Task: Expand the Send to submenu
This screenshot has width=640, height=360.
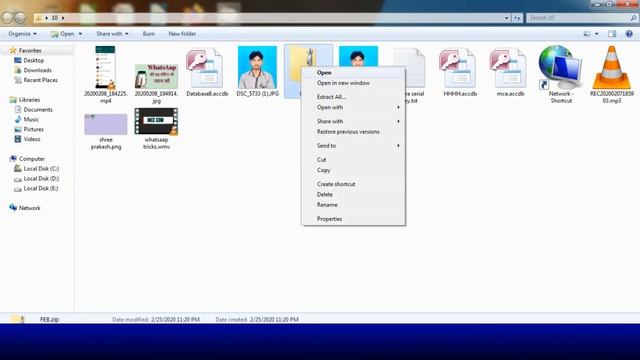Action: point(353,146)
